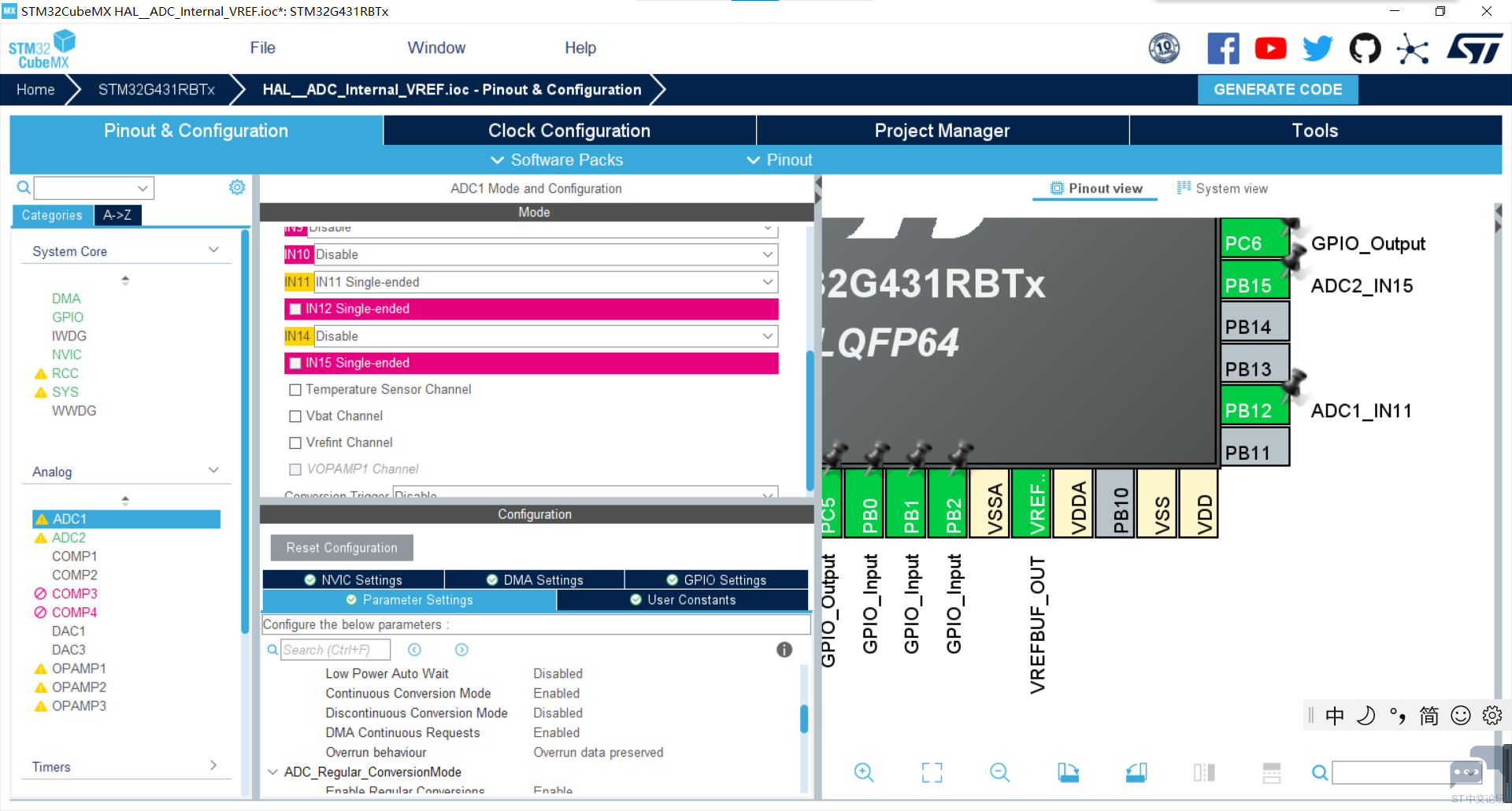Go to previous parameter search result
This screenshot has width=1512, height=811.
pos(414,650)
